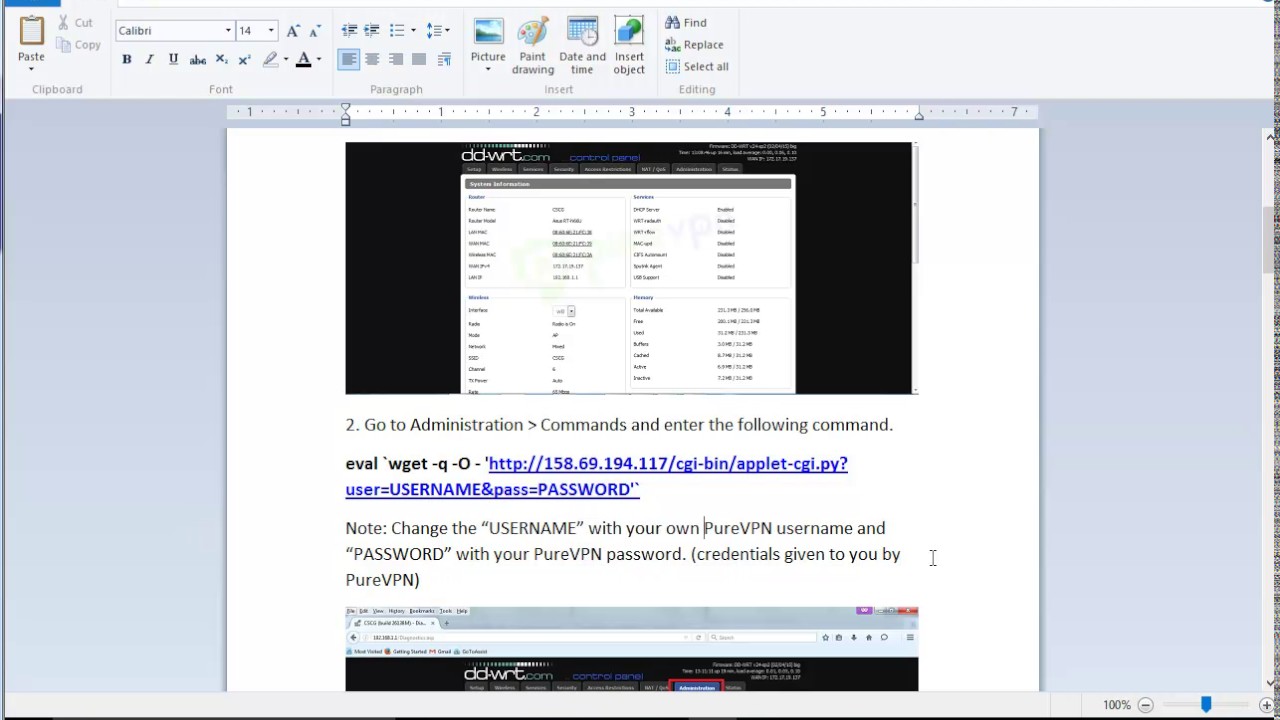
Task: Open the font size 14 dropdown
Action: tap(270, 31)
